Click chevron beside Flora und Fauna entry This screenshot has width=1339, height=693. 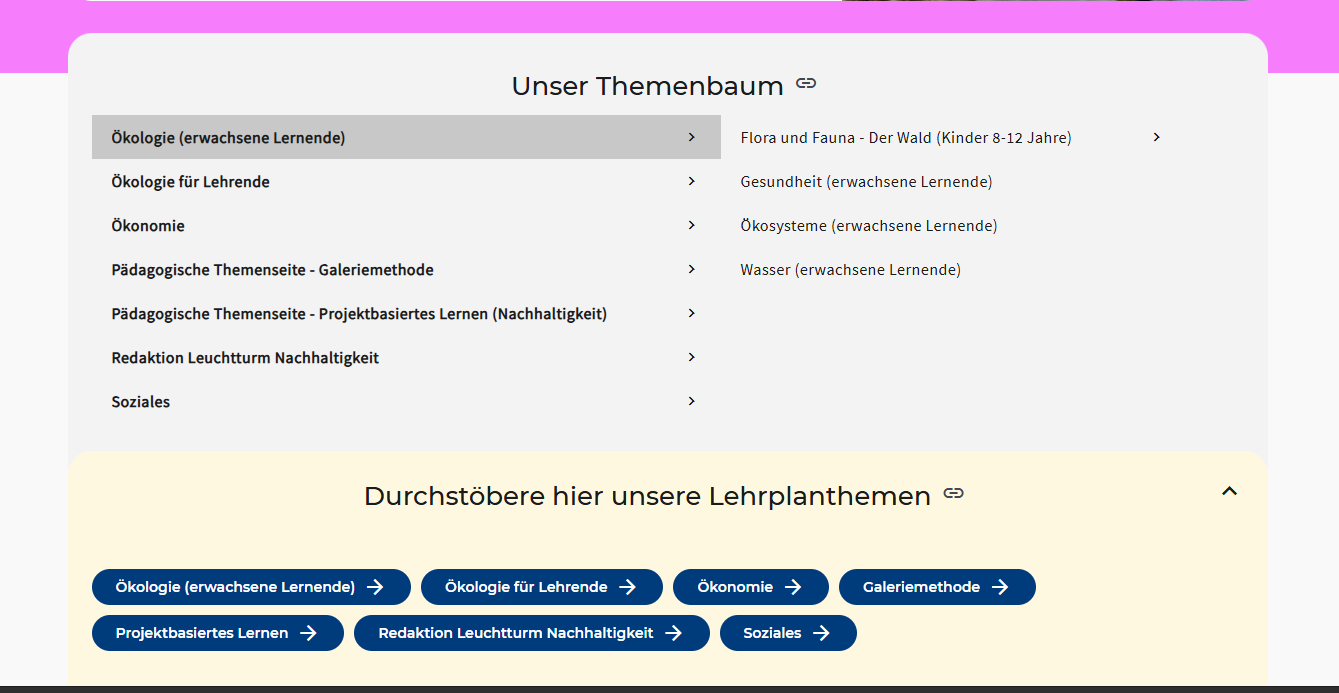pyautogui.click(x=1156, y=137)
